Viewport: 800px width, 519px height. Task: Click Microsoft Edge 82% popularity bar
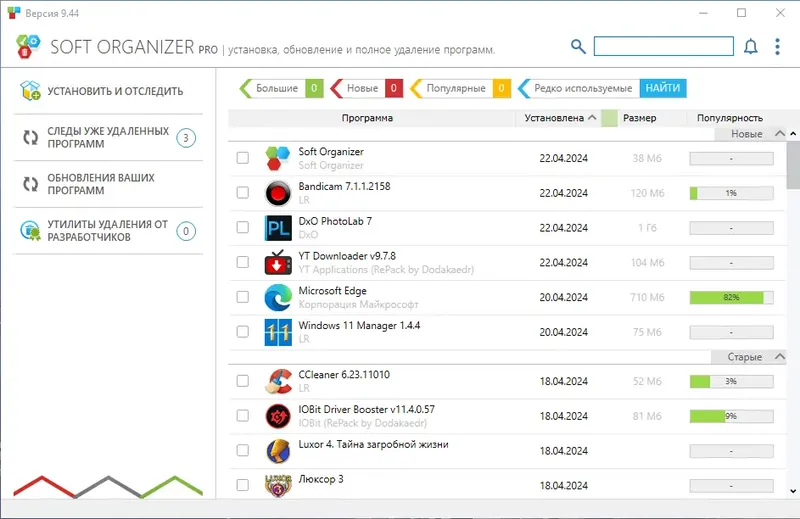[x=731, y=297]
